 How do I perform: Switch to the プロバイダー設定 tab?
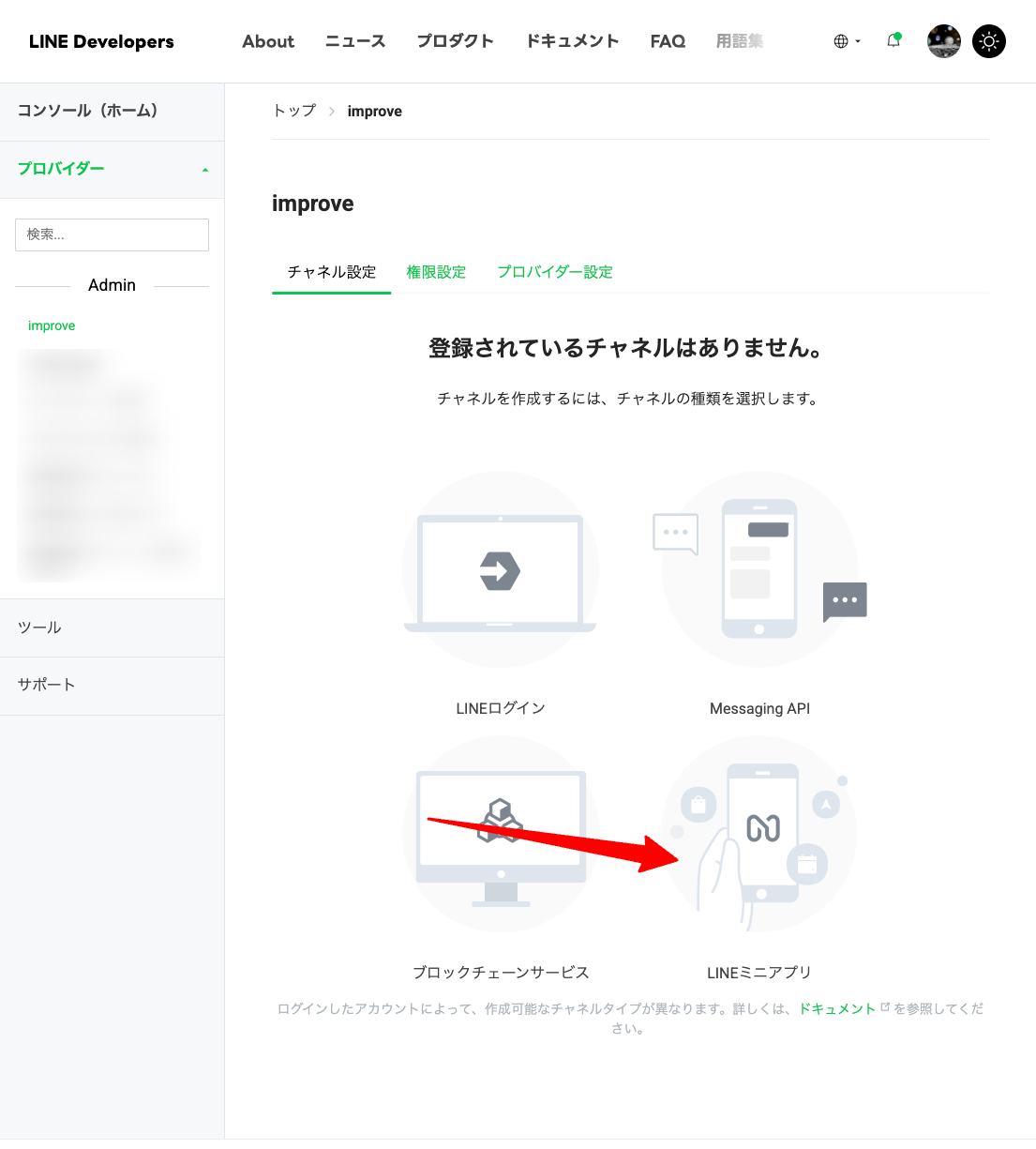tap(555, 272)
